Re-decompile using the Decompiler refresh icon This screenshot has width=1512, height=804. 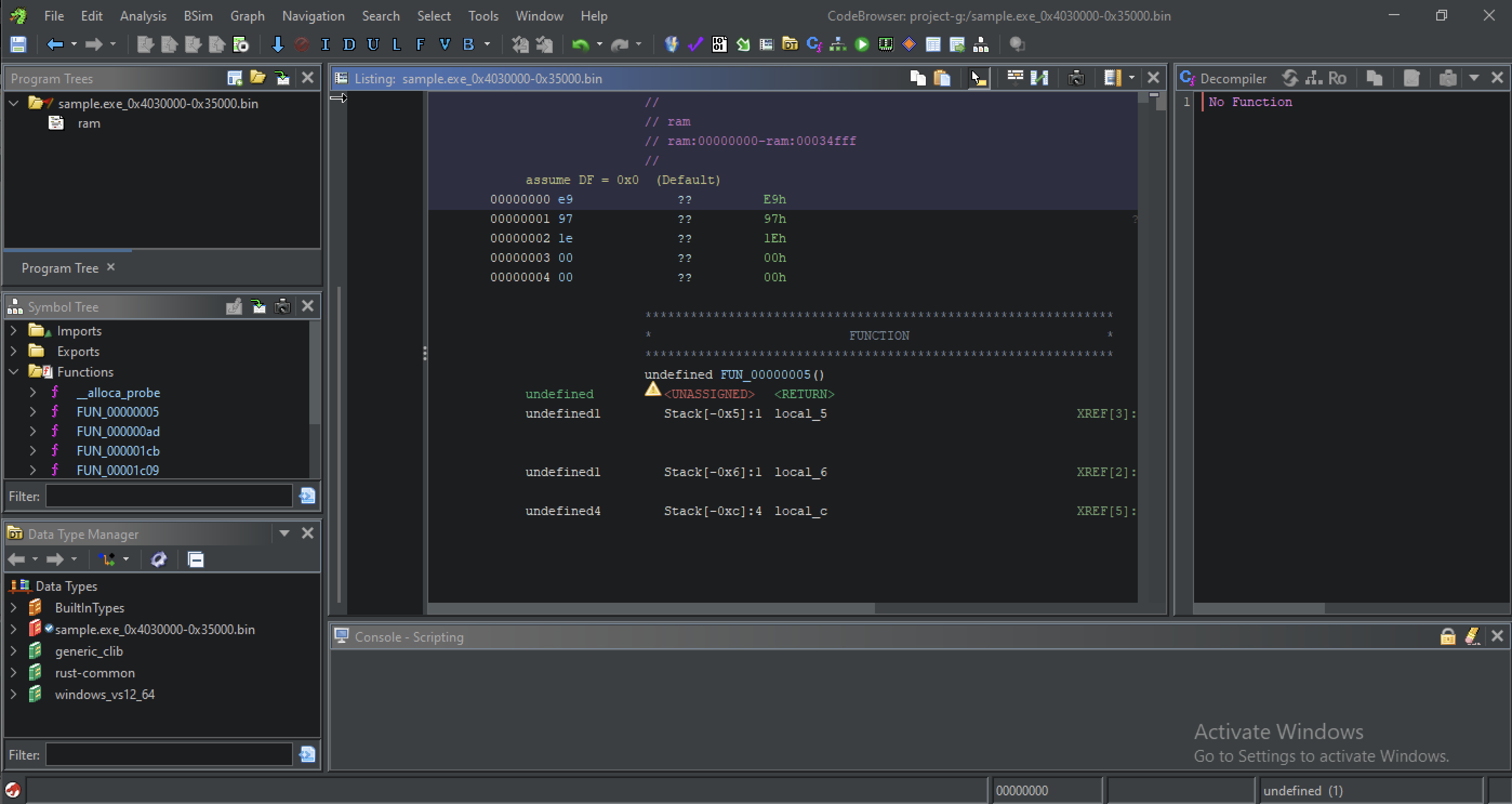tap(1290, 78)
